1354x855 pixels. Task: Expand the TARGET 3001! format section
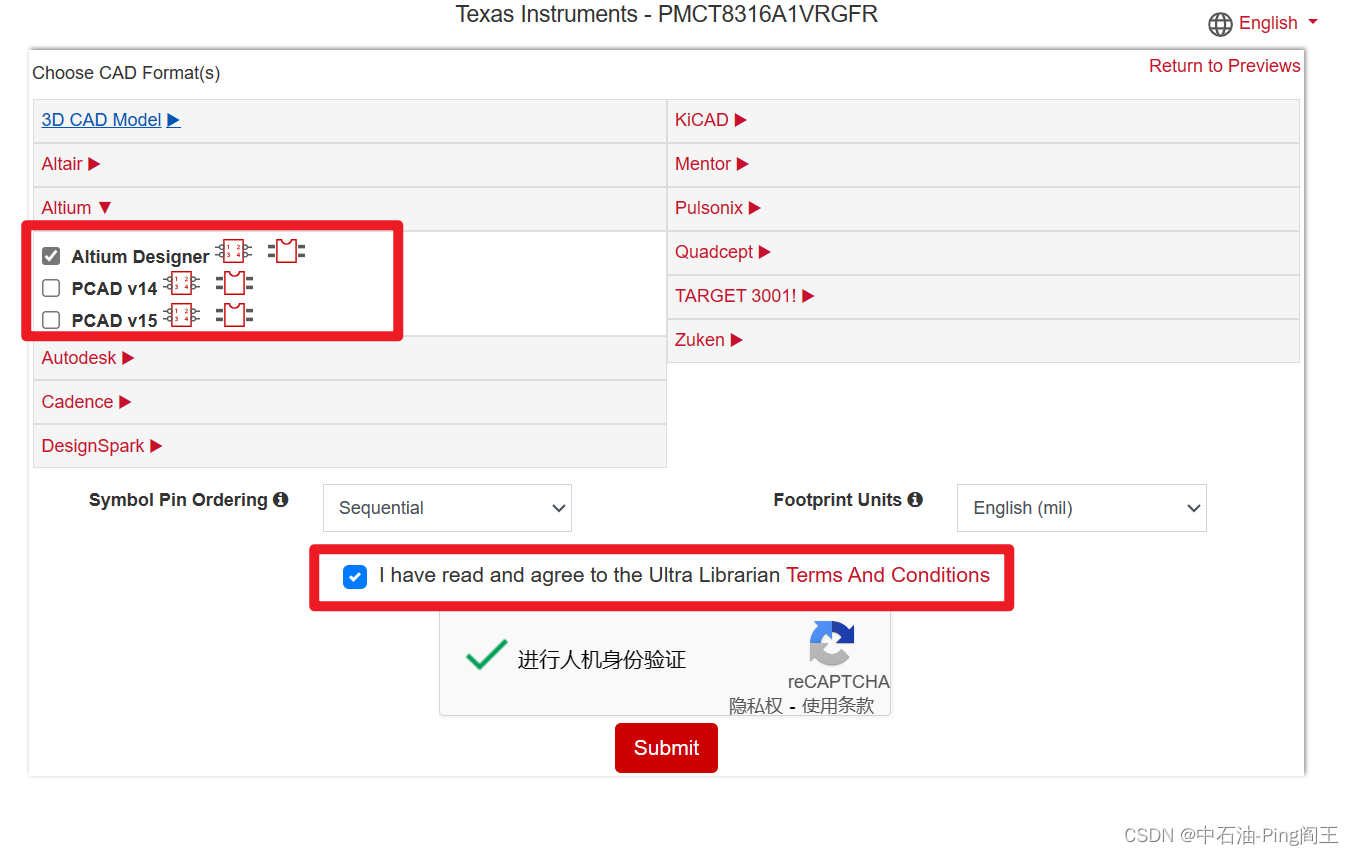[x=745, y=296]
